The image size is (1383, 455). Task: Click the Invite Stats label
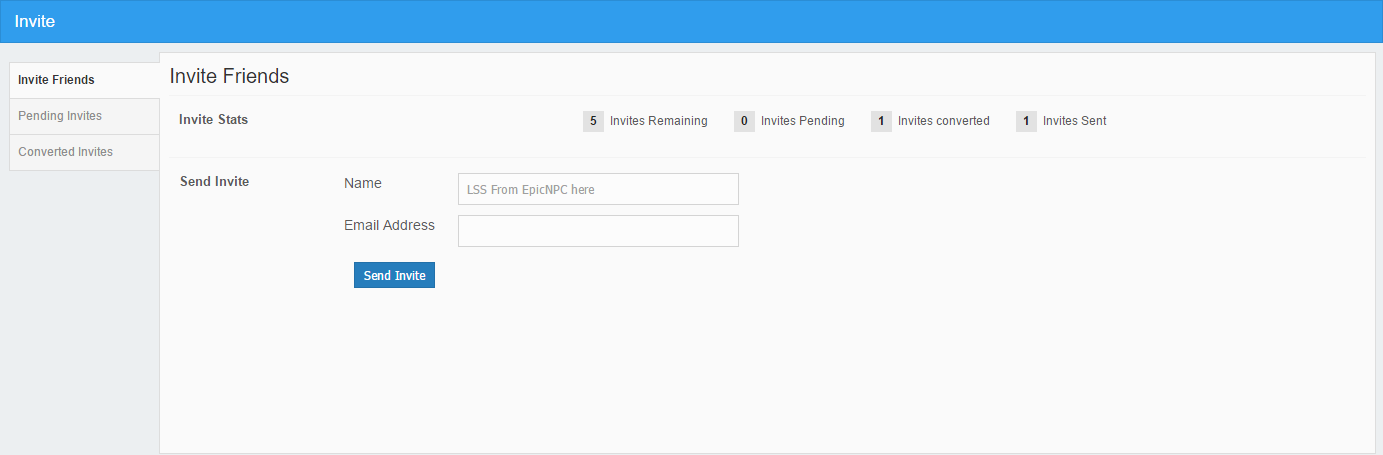click(213, 120)
